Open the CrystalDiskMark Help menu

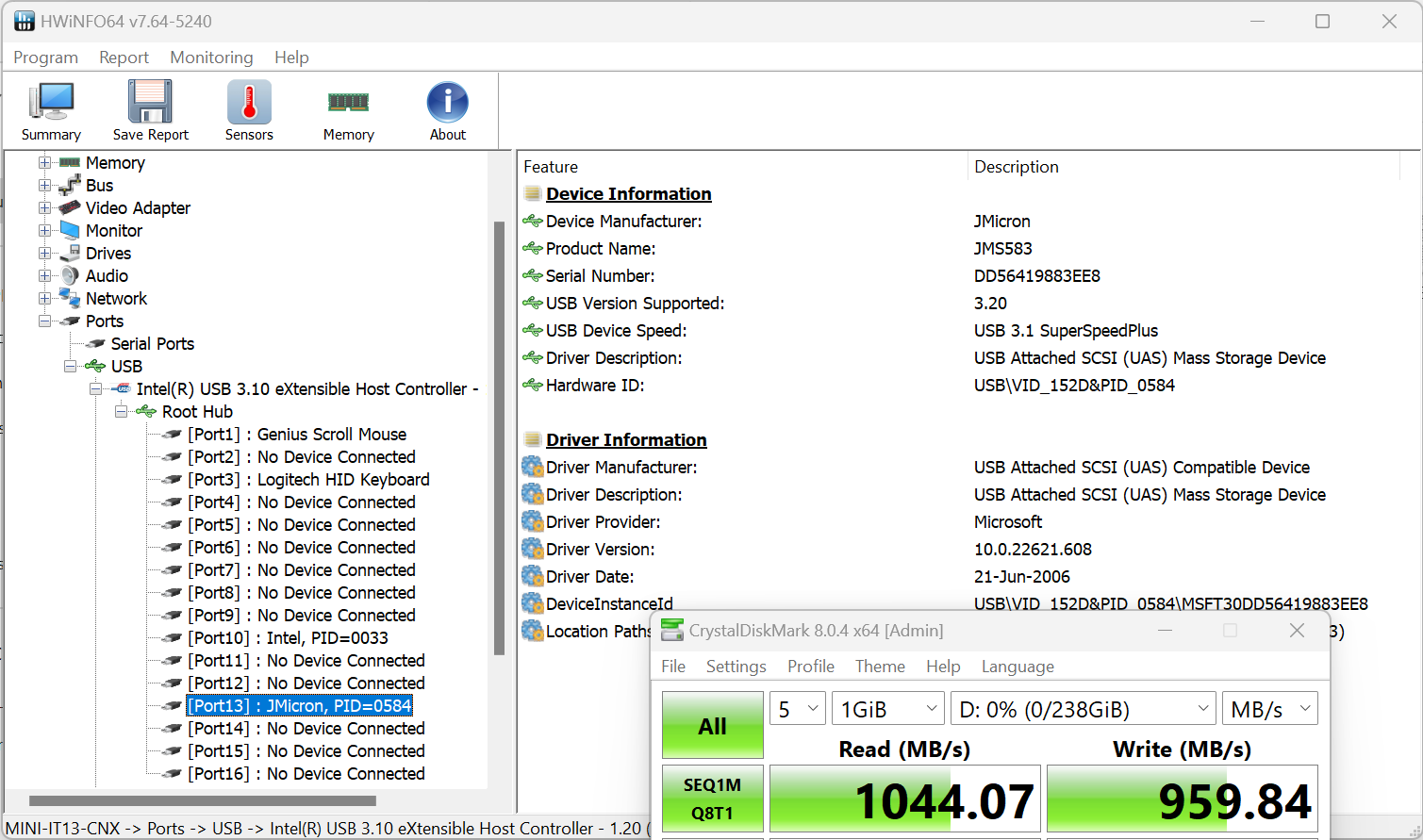[x=943, y=667]
